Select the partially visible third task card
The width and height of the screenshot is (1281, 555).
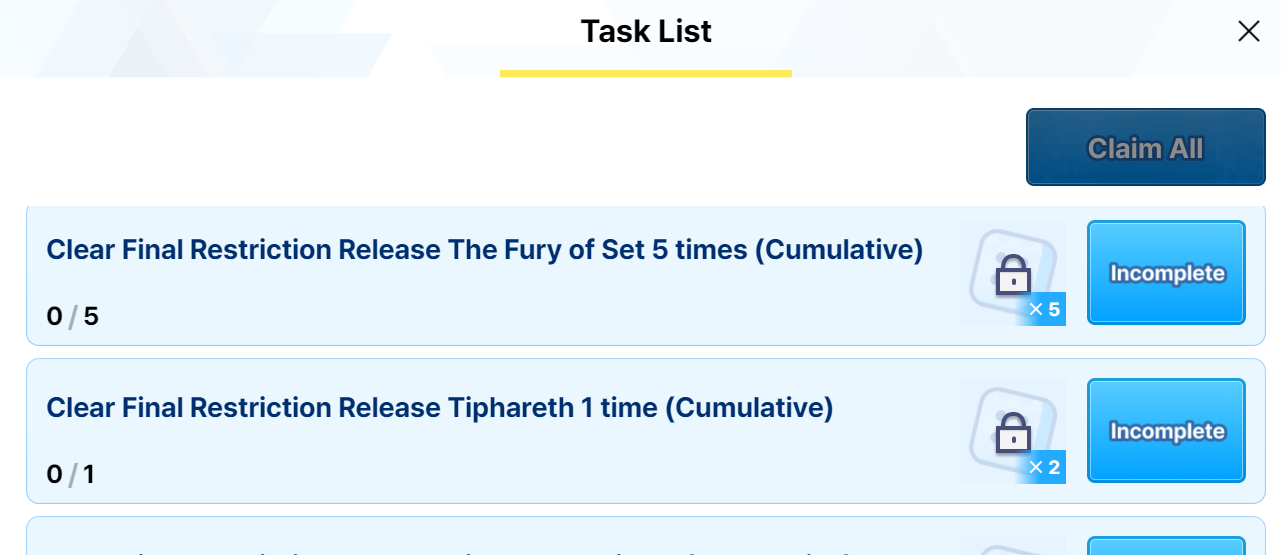[x=646, y=536]
